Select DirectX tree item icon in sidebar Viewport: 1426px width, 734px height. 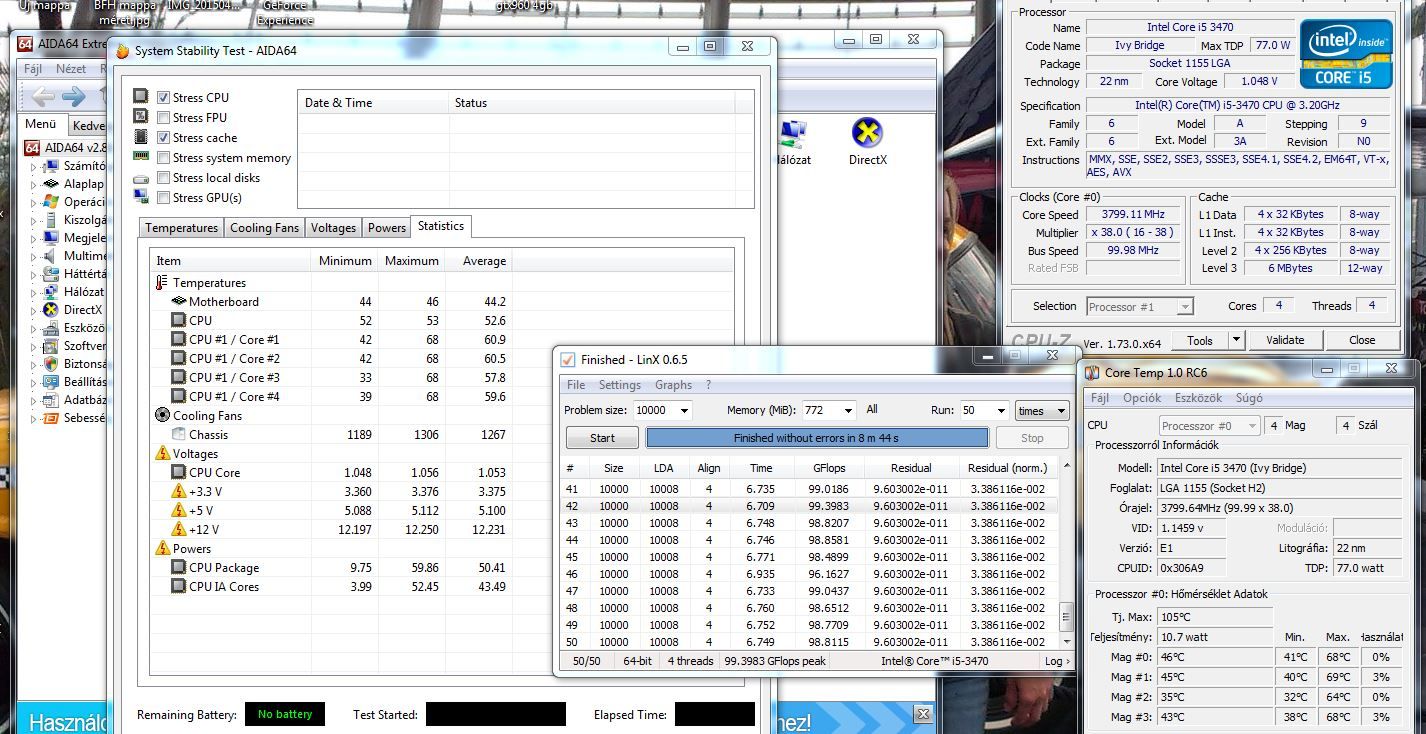pyautogui.click(x=53, y=310)
